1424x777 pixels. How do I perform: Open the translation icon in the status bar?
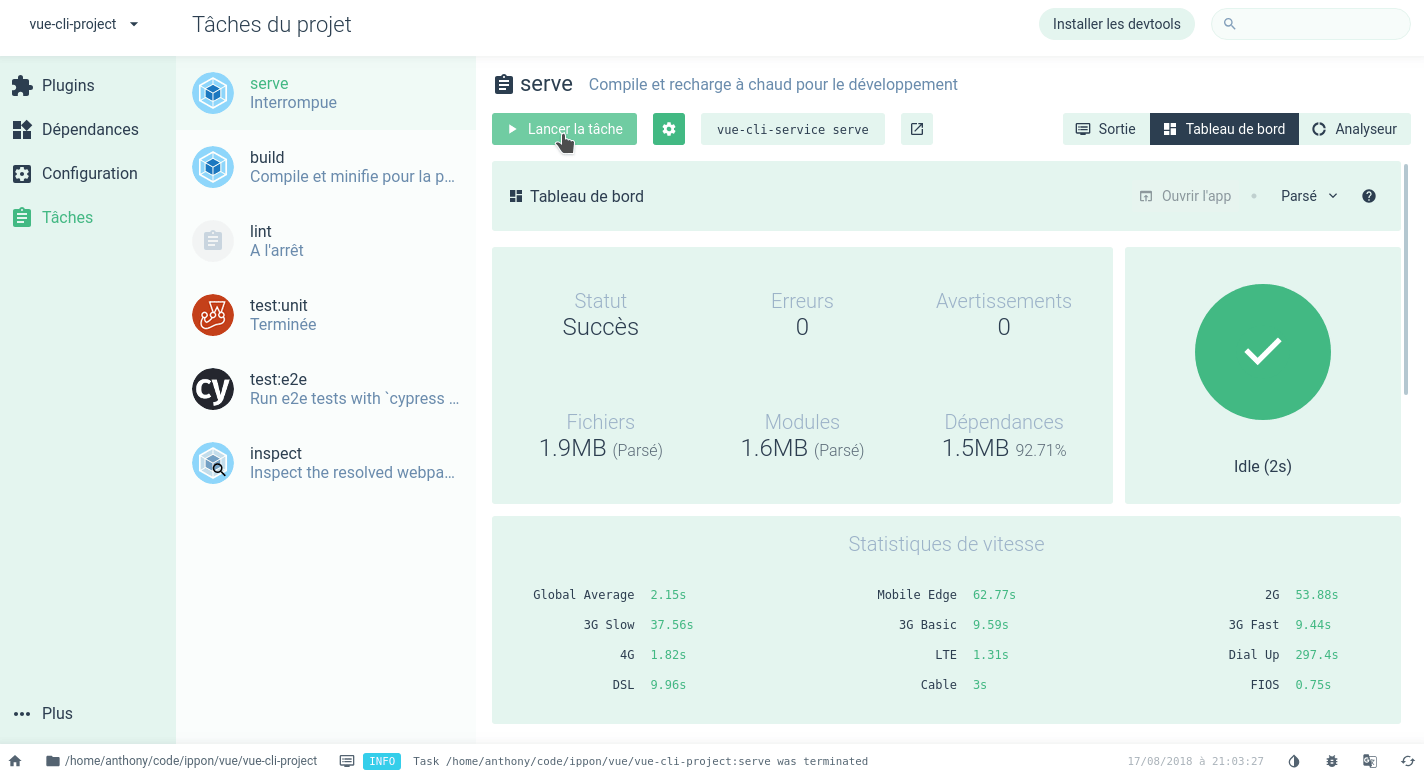pyautogui.click(x=1370, y=761)
